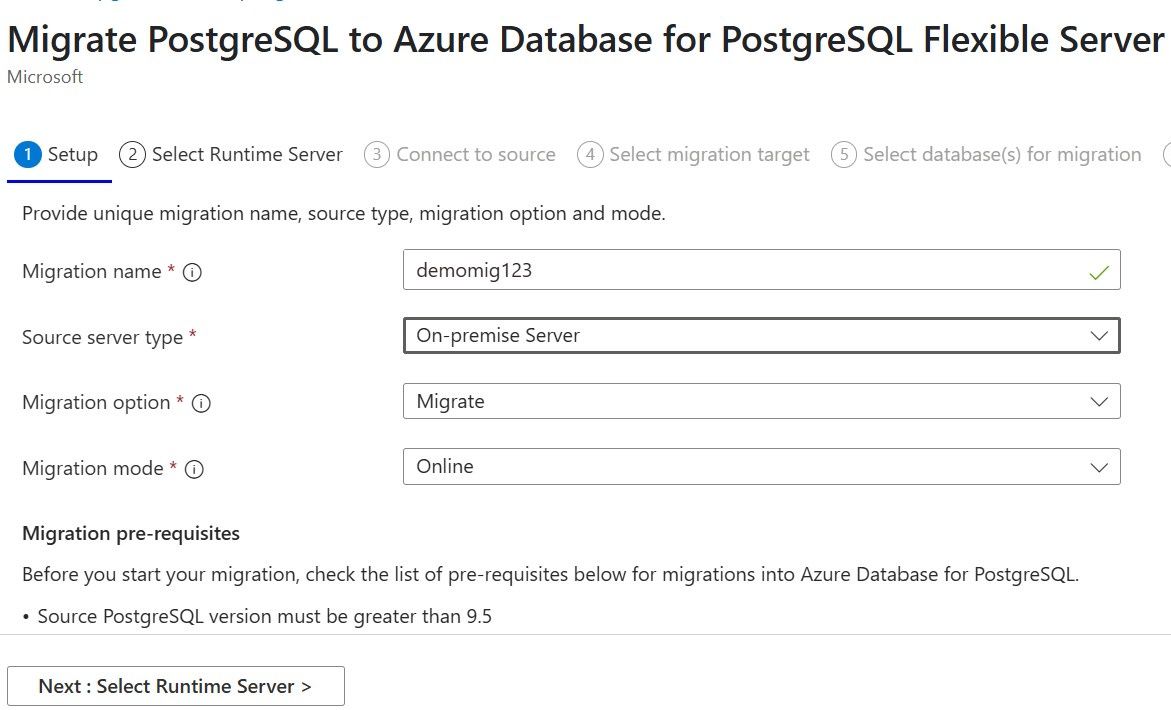Click the step 5 circle icon
Image resolution: width=1171 pixels, height=710 pixels.
844,155
